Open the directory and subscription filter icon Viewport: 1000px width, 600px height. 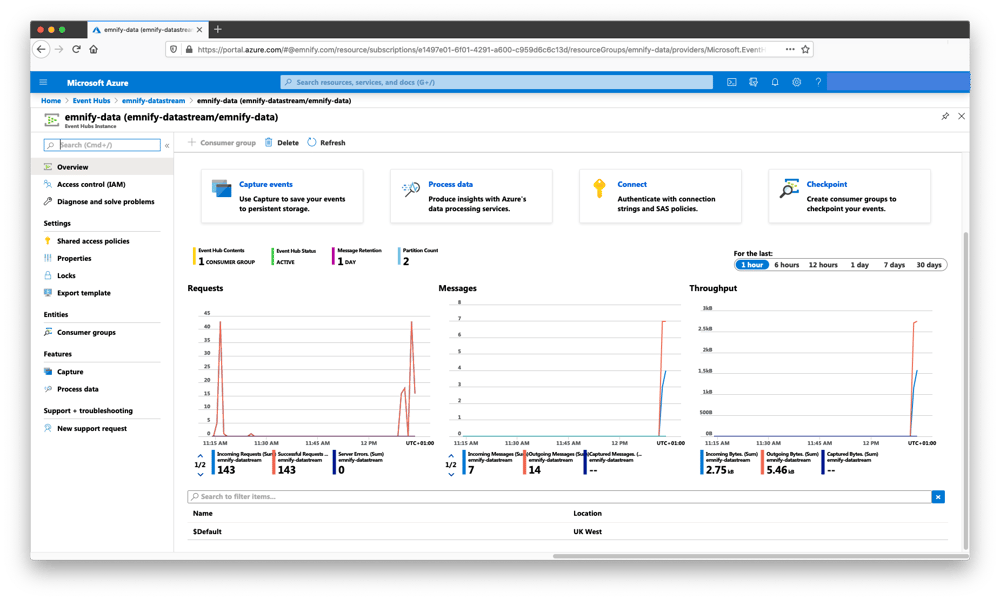click(x=753, y=82)
